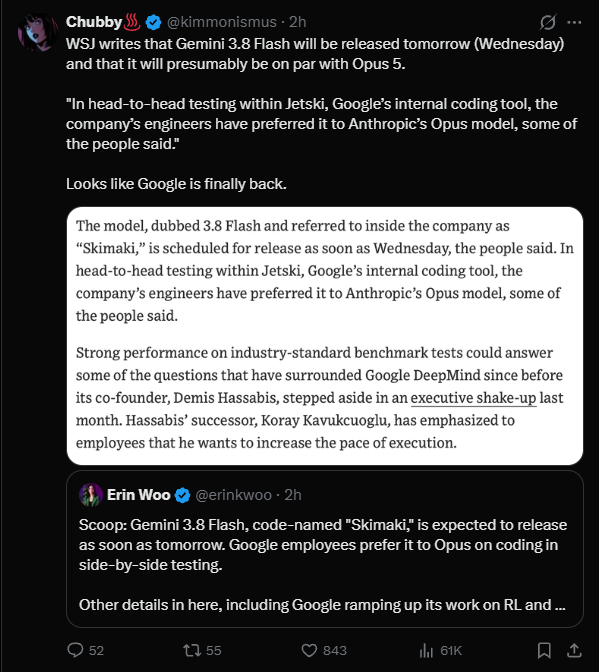Screen dimensions: 599x672
Task: Reply using the comment bubble icon
Action: point(75,650)
